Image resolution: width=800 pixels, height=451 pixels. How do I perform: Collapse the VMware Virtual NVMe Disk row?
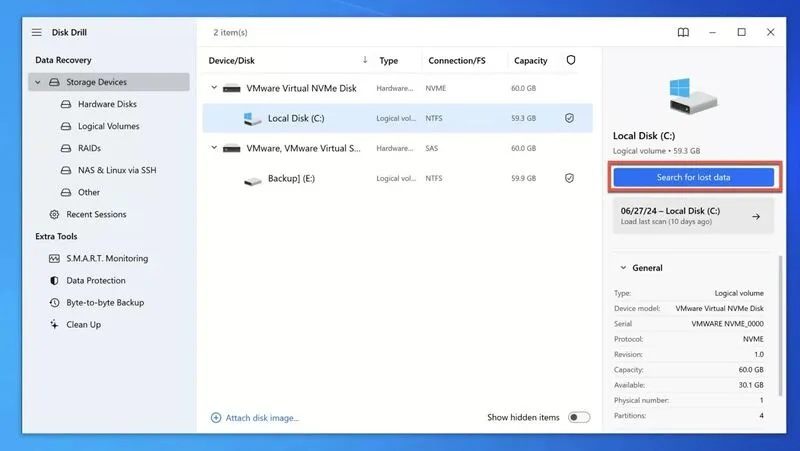214,88
